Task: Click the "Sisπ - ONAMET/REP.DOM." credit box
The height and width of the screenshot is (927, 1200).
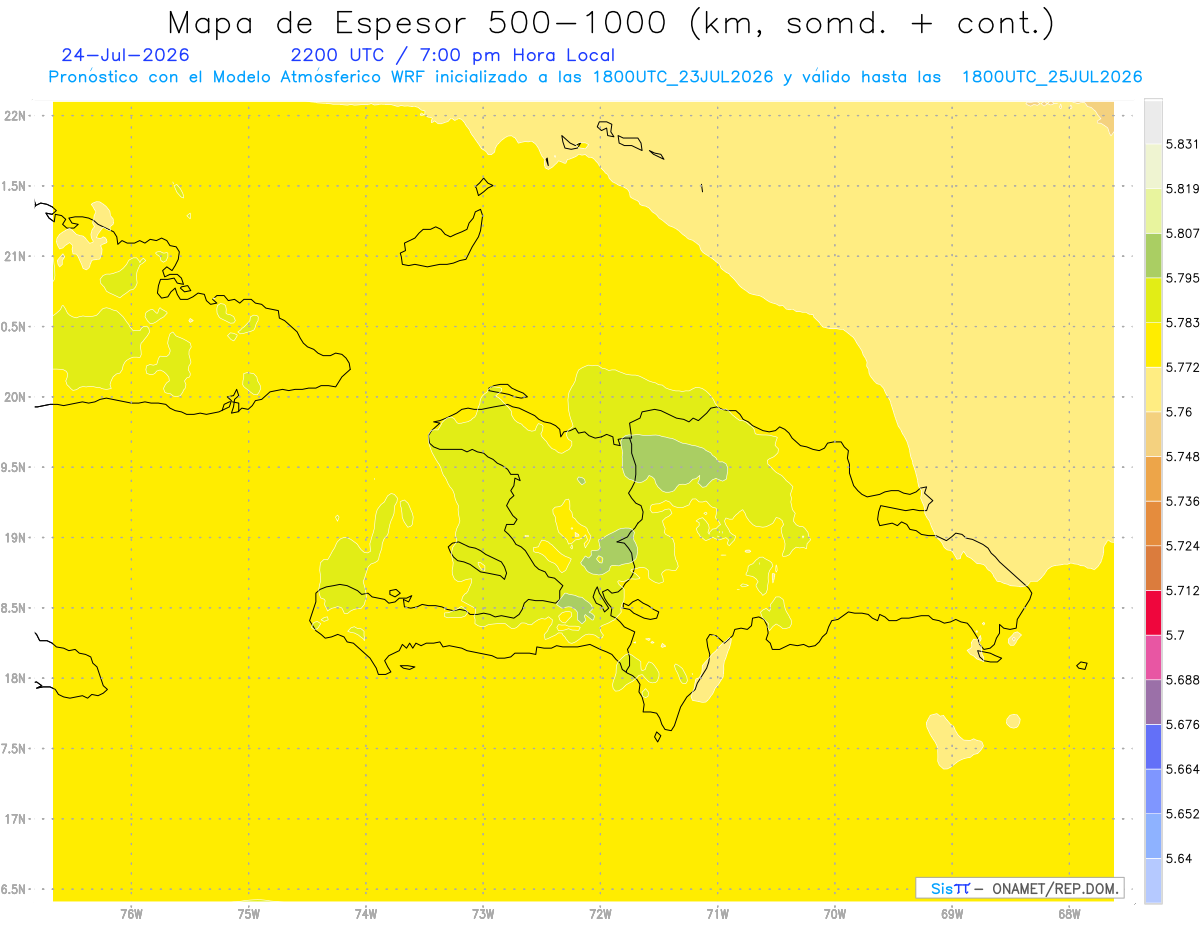Action: (1021, 888)
